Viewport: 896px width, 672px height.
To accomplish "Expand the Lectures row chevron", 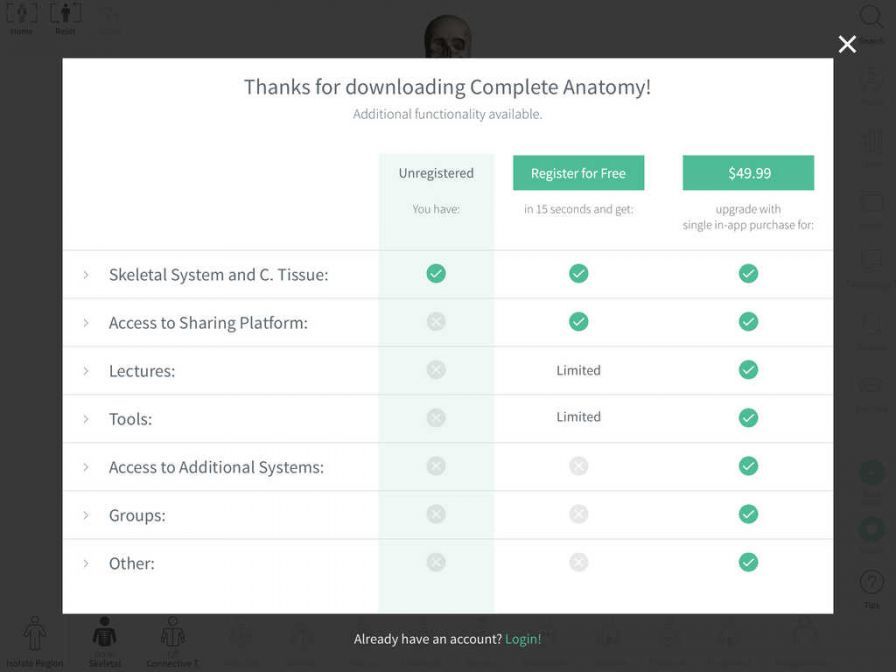I will (86, 371).
